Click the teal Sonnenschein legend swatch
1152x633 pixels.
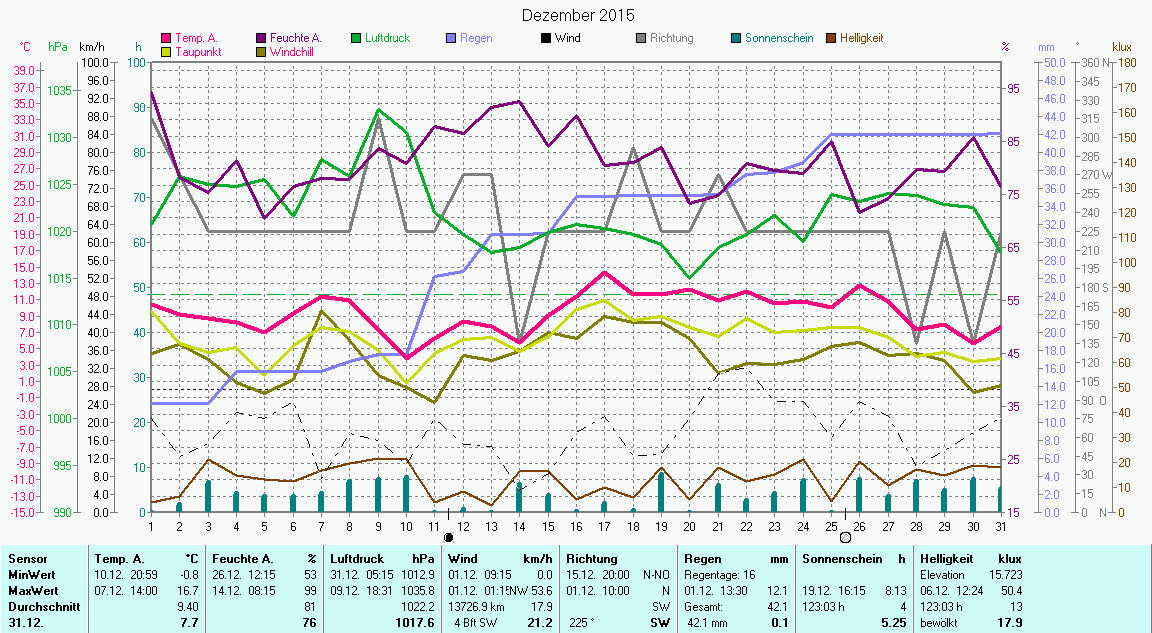coord(736,39)
